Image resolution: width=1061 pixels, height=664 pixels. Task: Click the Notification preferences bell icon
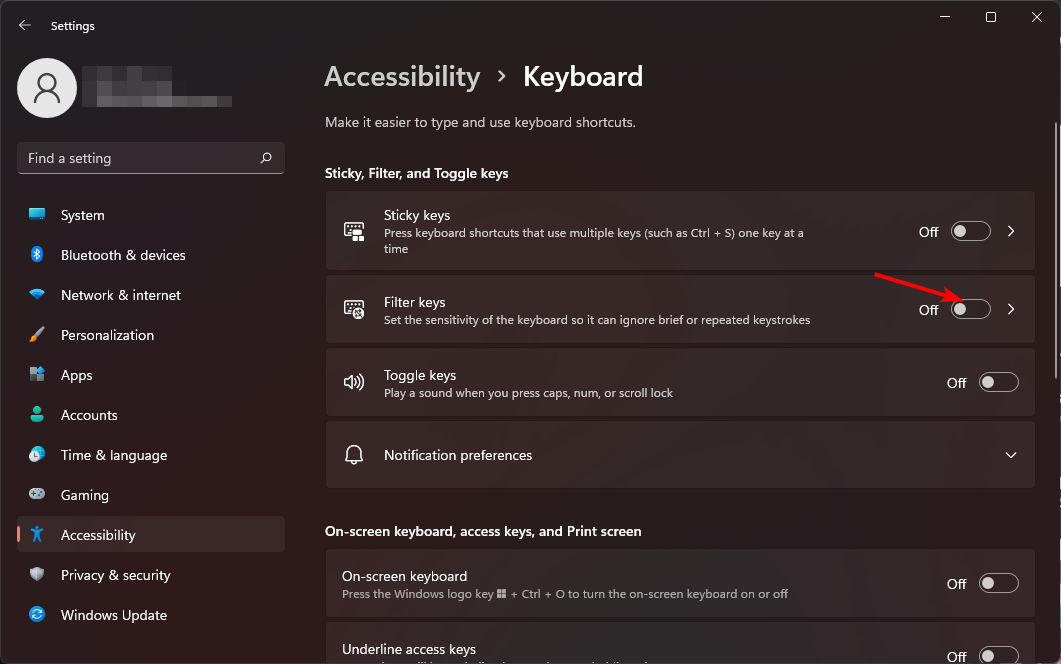click(x=354, y=455)
